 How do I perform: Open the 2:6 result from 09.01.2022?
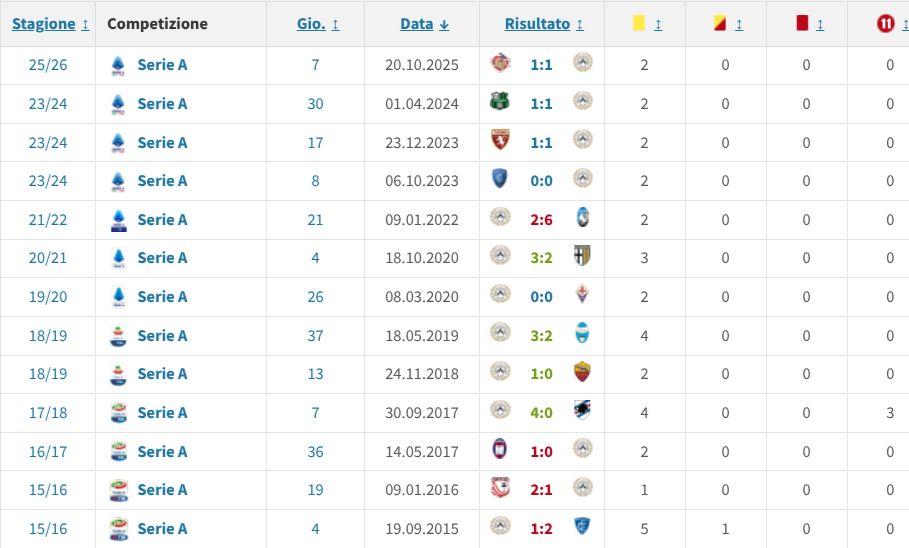tap(541, 219)
